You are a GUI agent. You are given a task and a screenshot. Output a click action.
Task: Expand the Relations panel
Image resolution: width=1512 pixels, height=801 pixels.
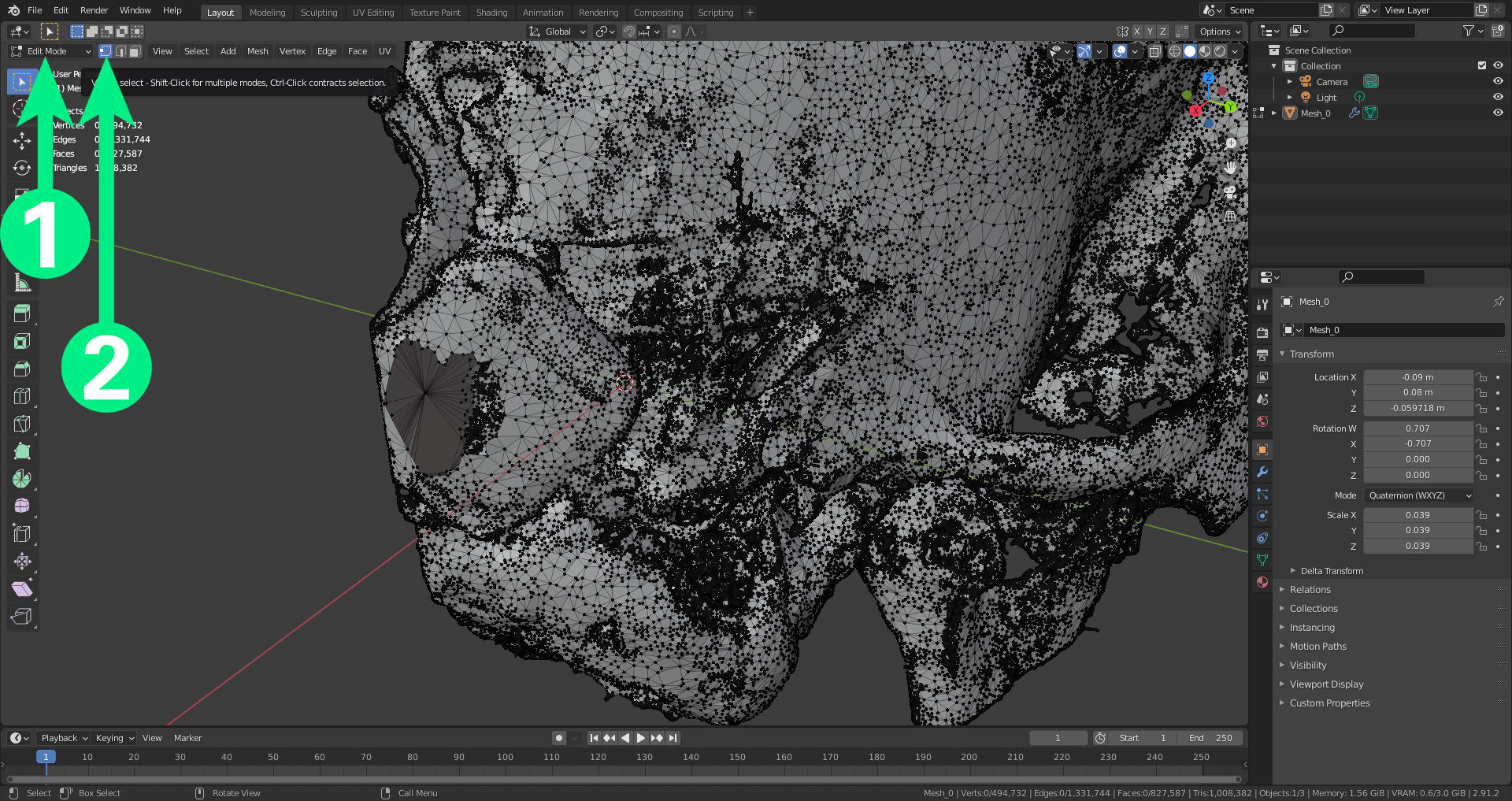[1310, 590]
